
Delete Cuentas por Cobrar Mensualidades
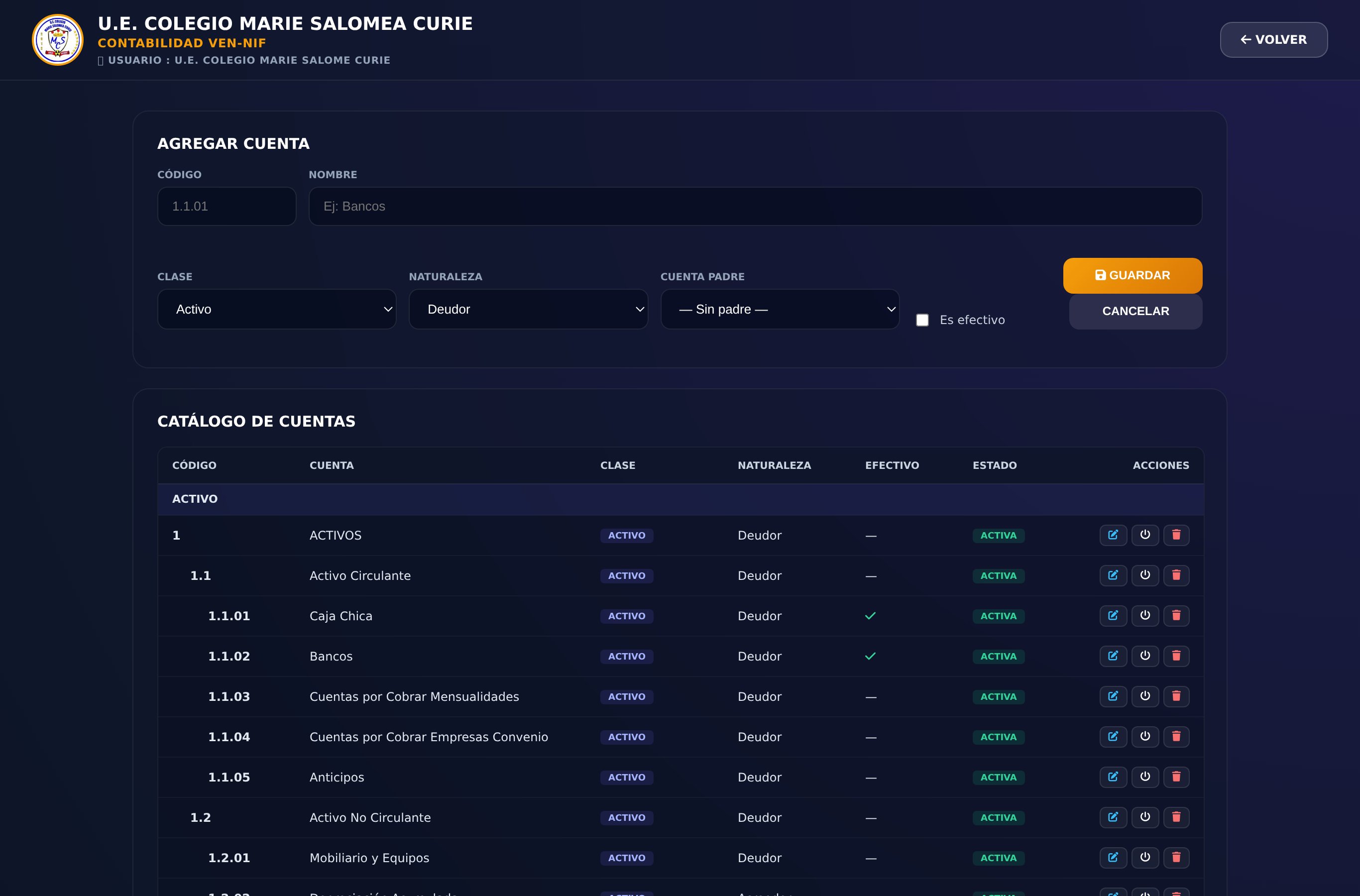click(x=1177, y=696)
